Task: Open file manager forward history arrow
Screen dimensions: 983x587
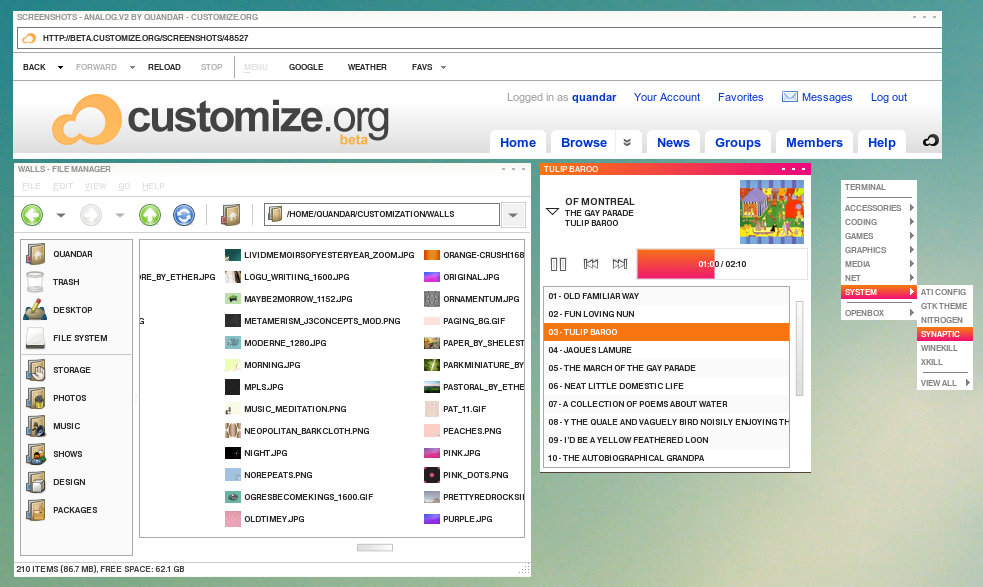Action: coord(120,215)
